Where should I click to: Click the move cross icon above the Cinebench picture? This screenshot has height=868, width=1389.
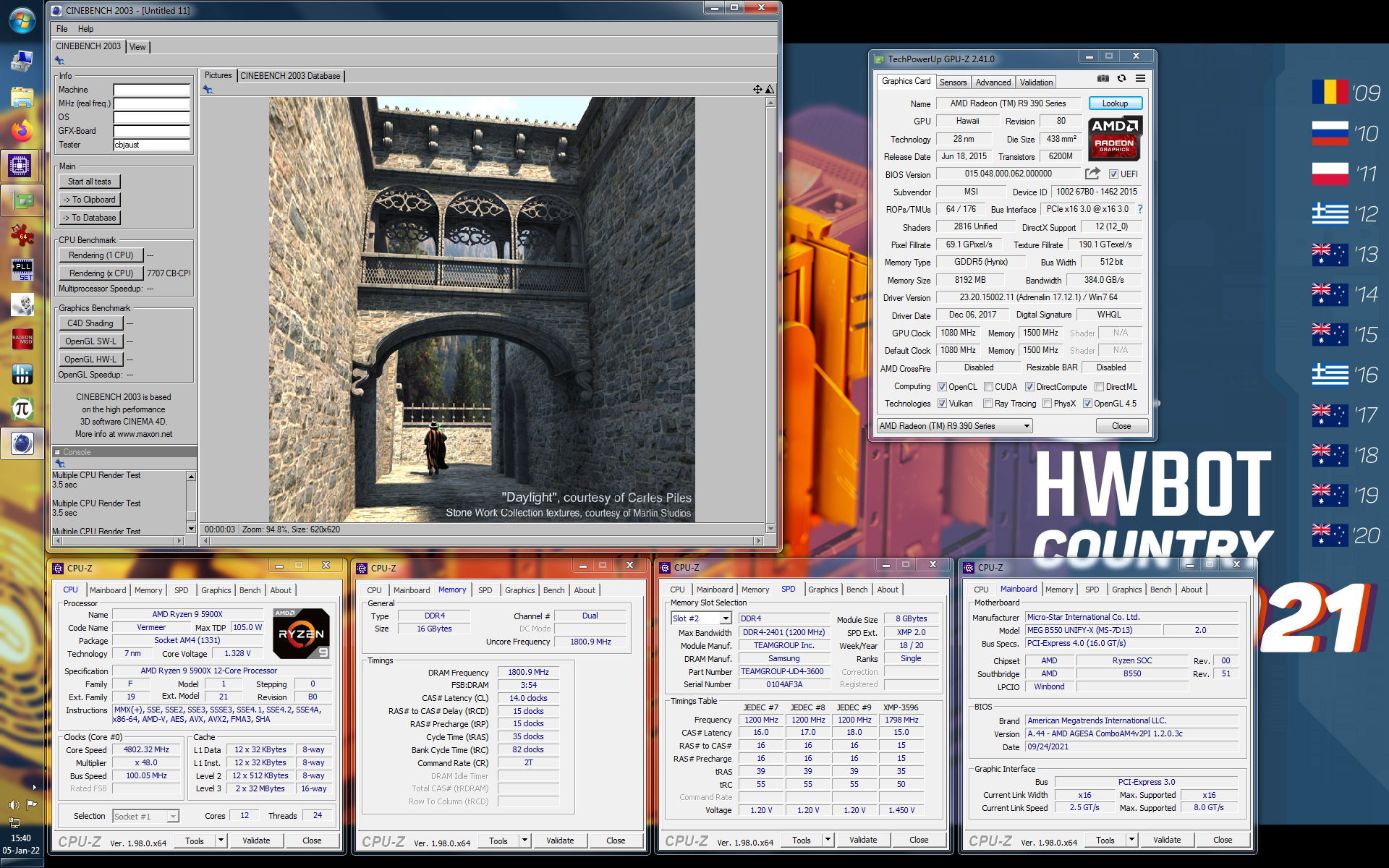click(757, 89)
